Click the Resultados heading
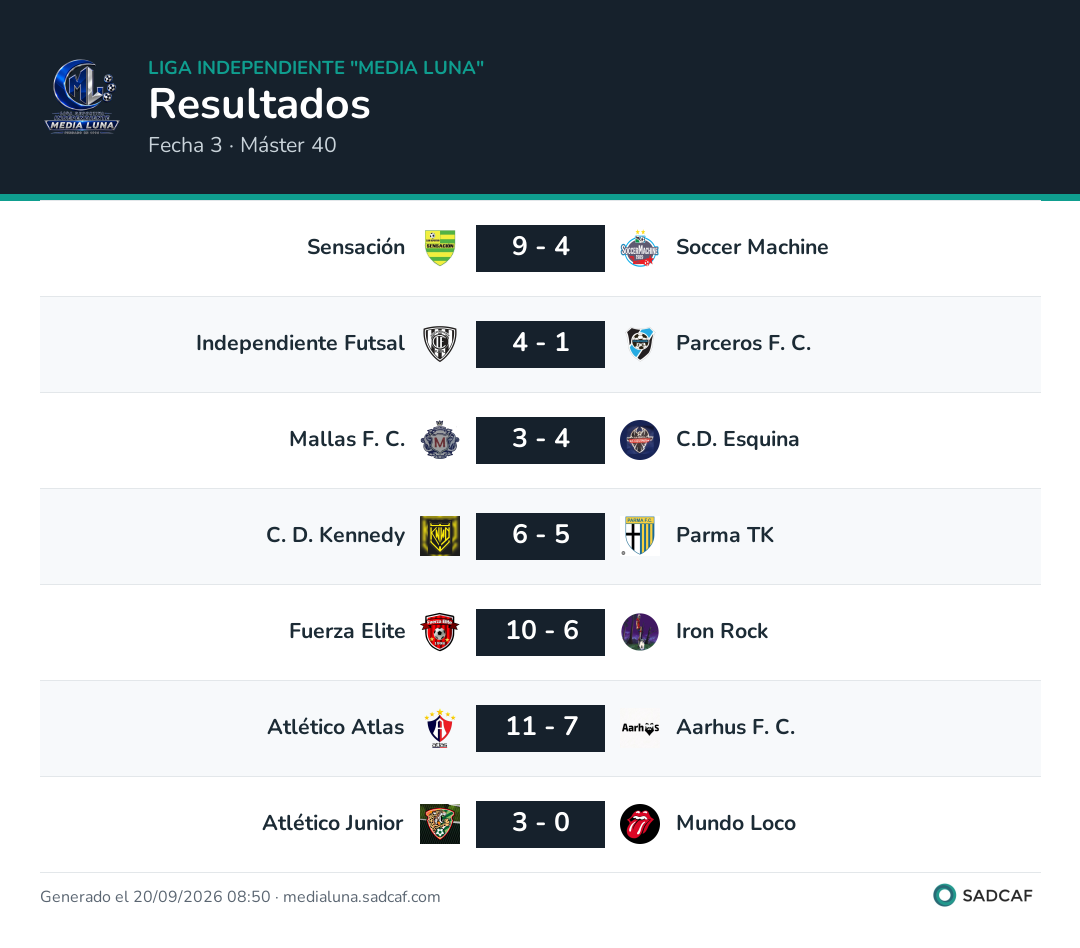Screen dimensions: 1080x948 [260, 104]
